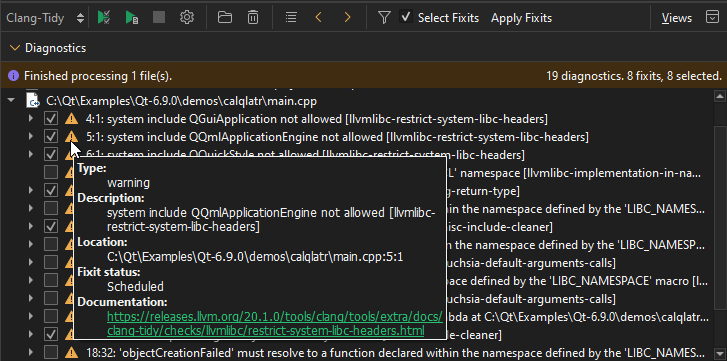Viewport: 727px width, 361px height.
Task: Click the gray stop button icon
Action: 159,18
